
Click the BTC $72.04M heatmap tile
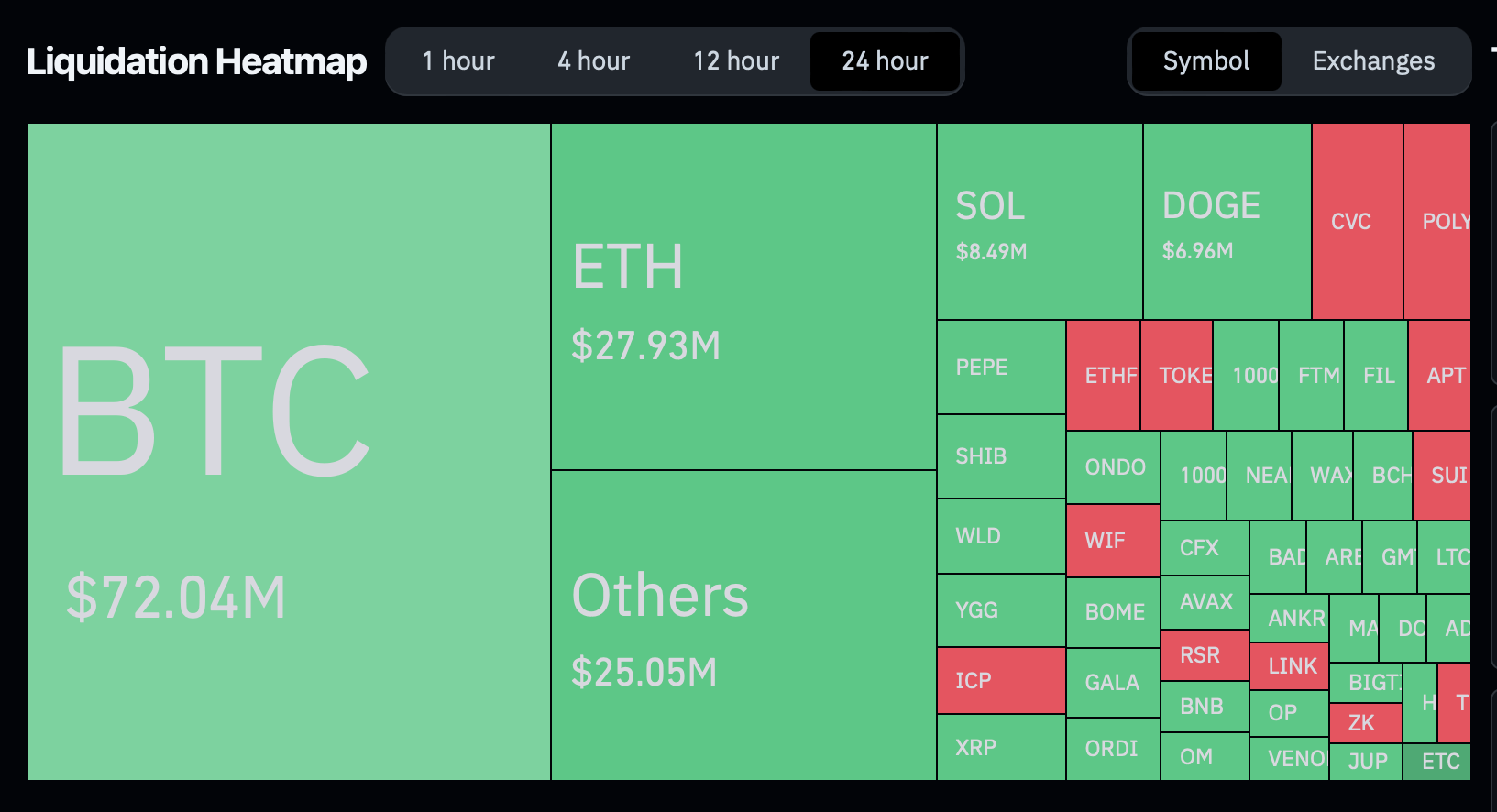pos(289,452)
